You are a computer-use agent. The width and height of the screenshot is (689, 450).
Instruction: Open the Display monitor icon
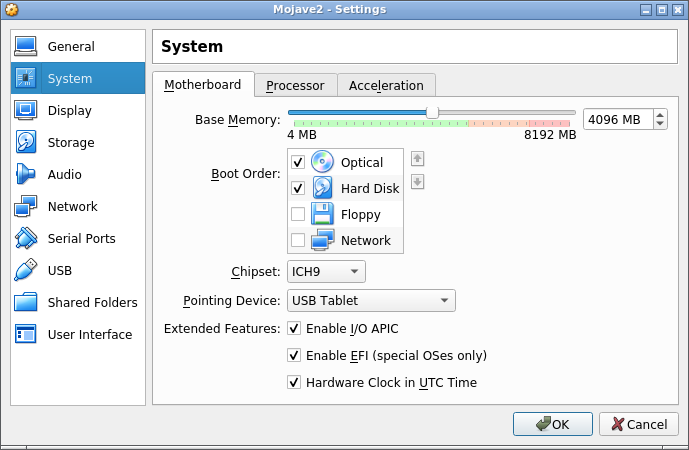25,110
